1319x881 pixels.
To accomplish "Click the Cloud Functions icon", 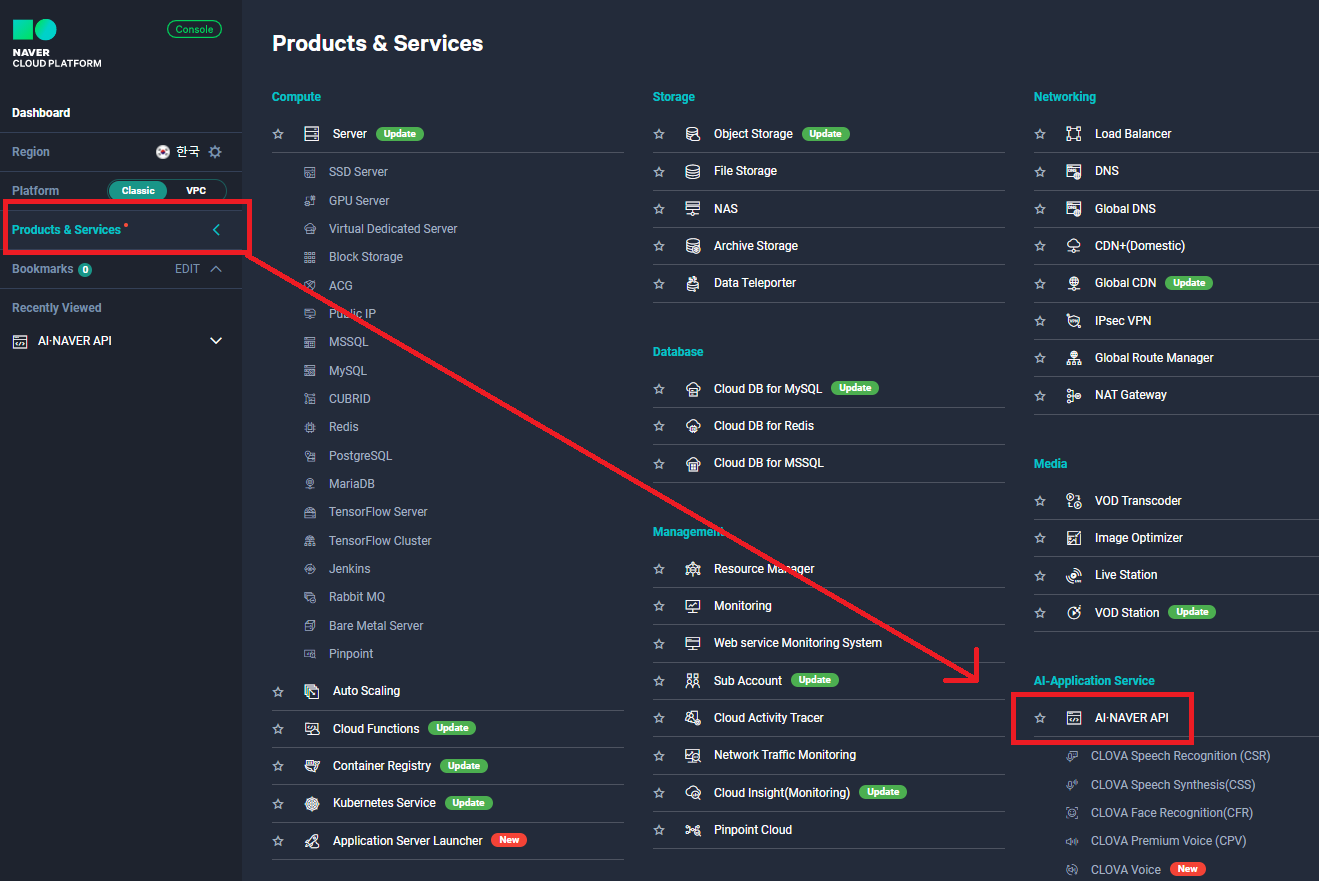I will (x=311, y=729).
